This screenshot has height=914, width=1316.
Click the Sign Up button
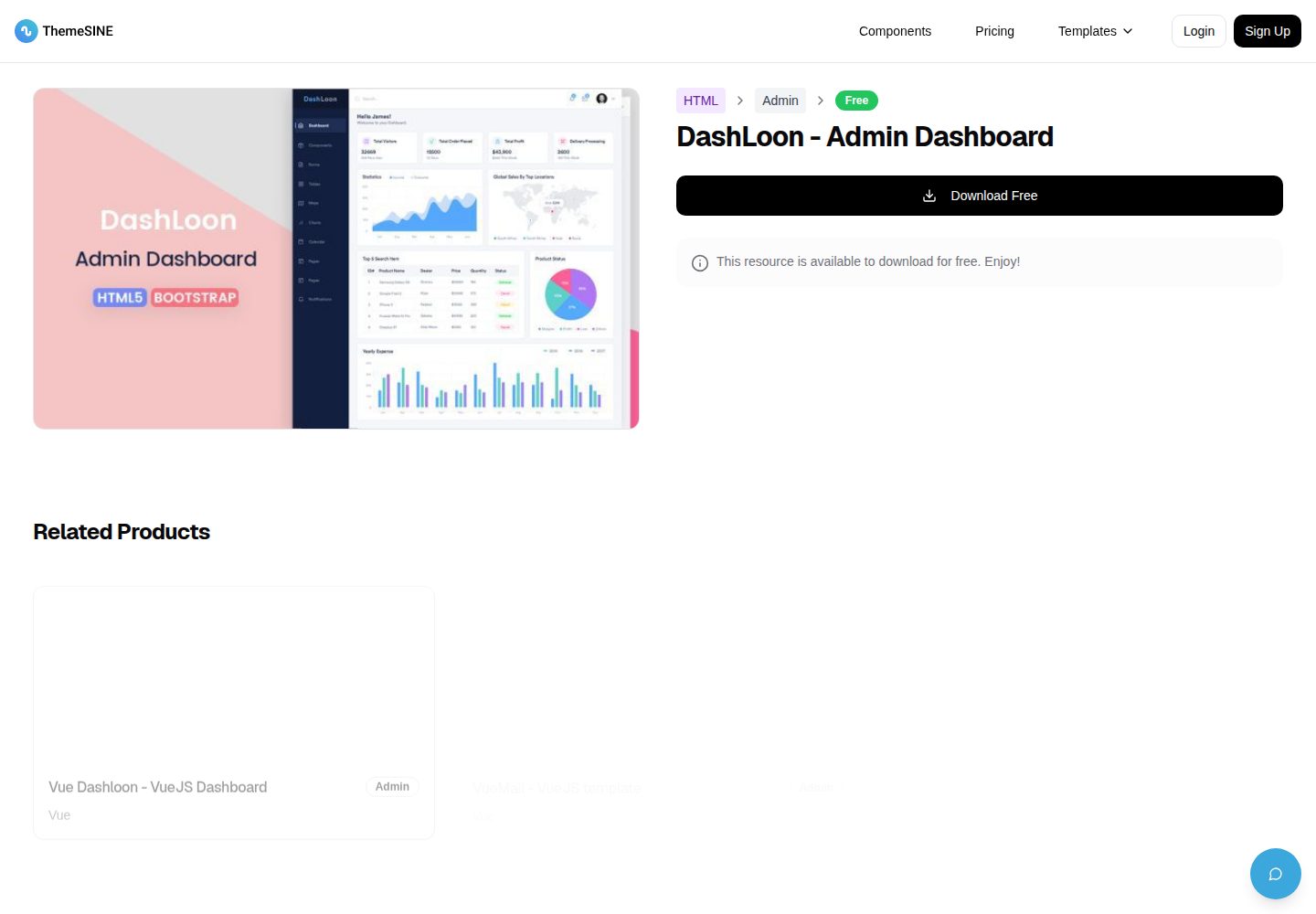coord(1267,31)
